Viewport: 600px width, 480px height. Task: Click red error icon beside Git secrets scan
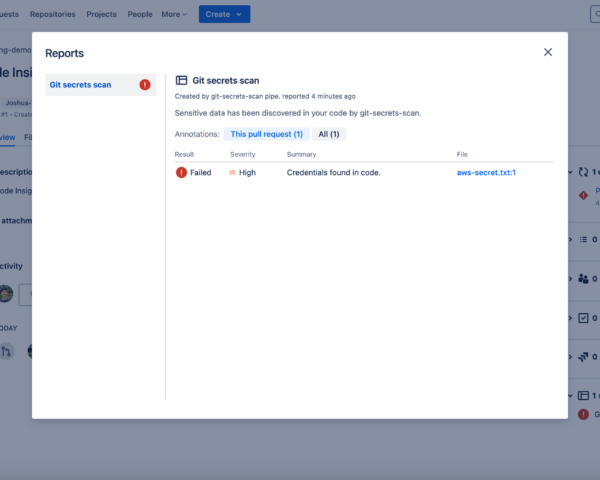click(x=145, y=85)
